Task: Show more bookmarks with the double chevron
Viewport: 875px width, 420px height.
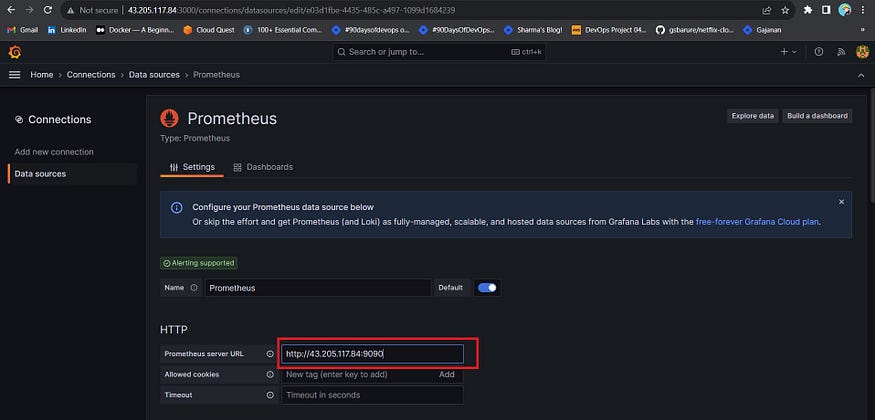Action: coord(863,30)
